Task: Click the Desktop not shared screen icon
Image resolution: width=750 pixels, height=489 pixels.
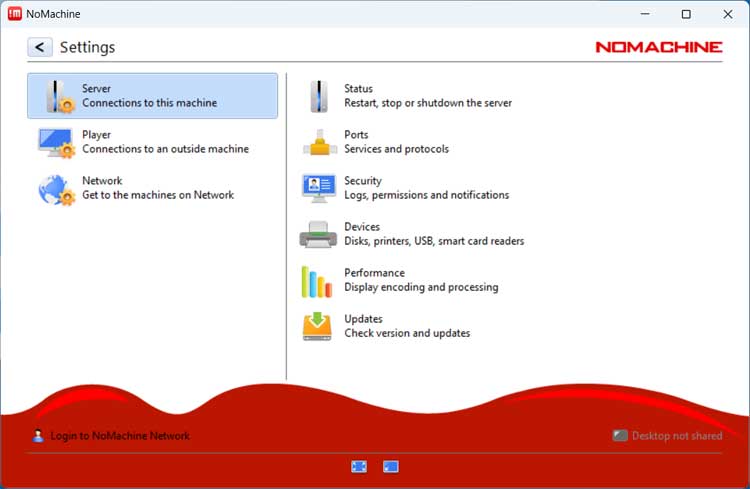Action: (x=620, y=435)
